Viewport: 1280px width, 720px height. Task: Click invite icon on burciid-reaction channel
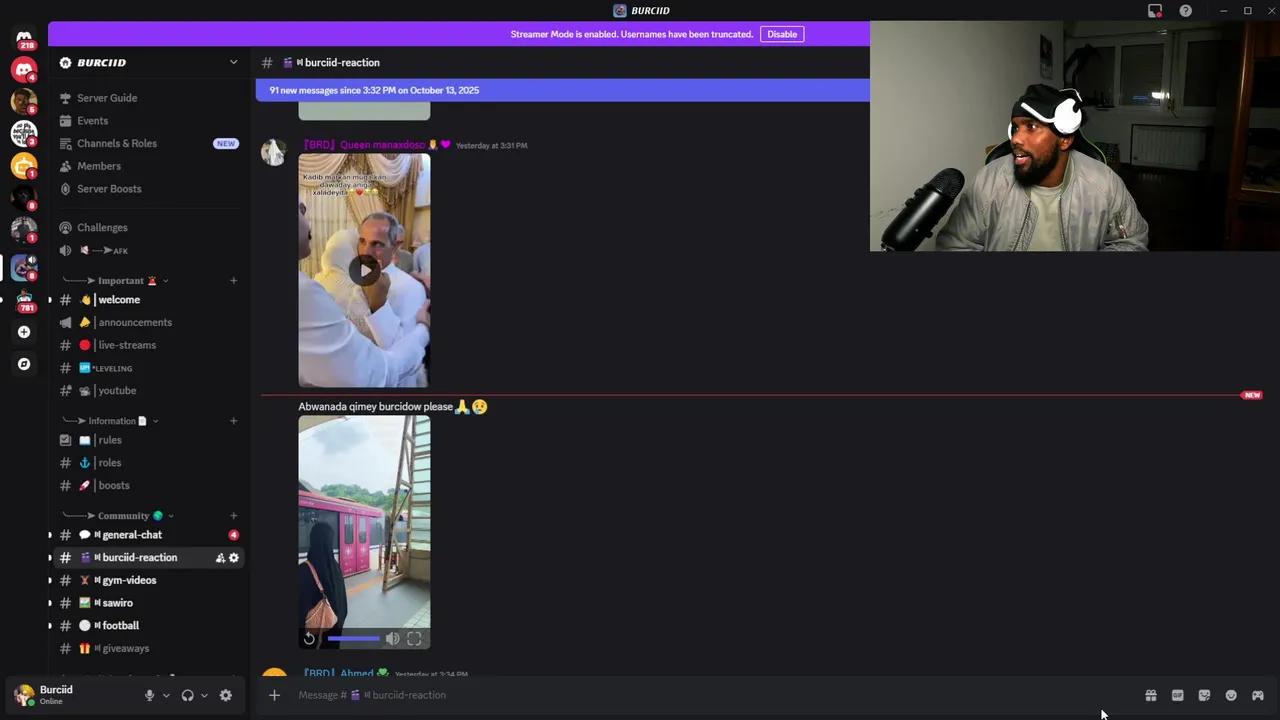pyautogui.click(x=220, y=558)
